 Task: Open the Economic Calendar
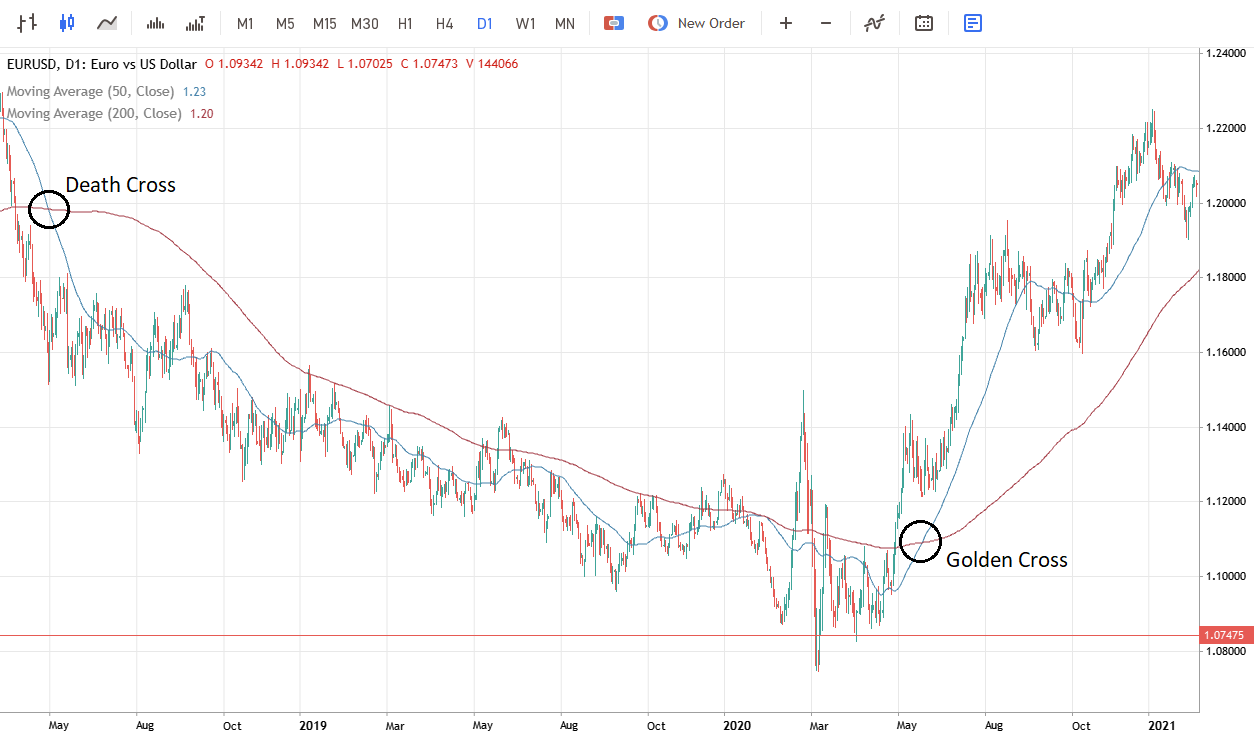[x=923, y=22]
